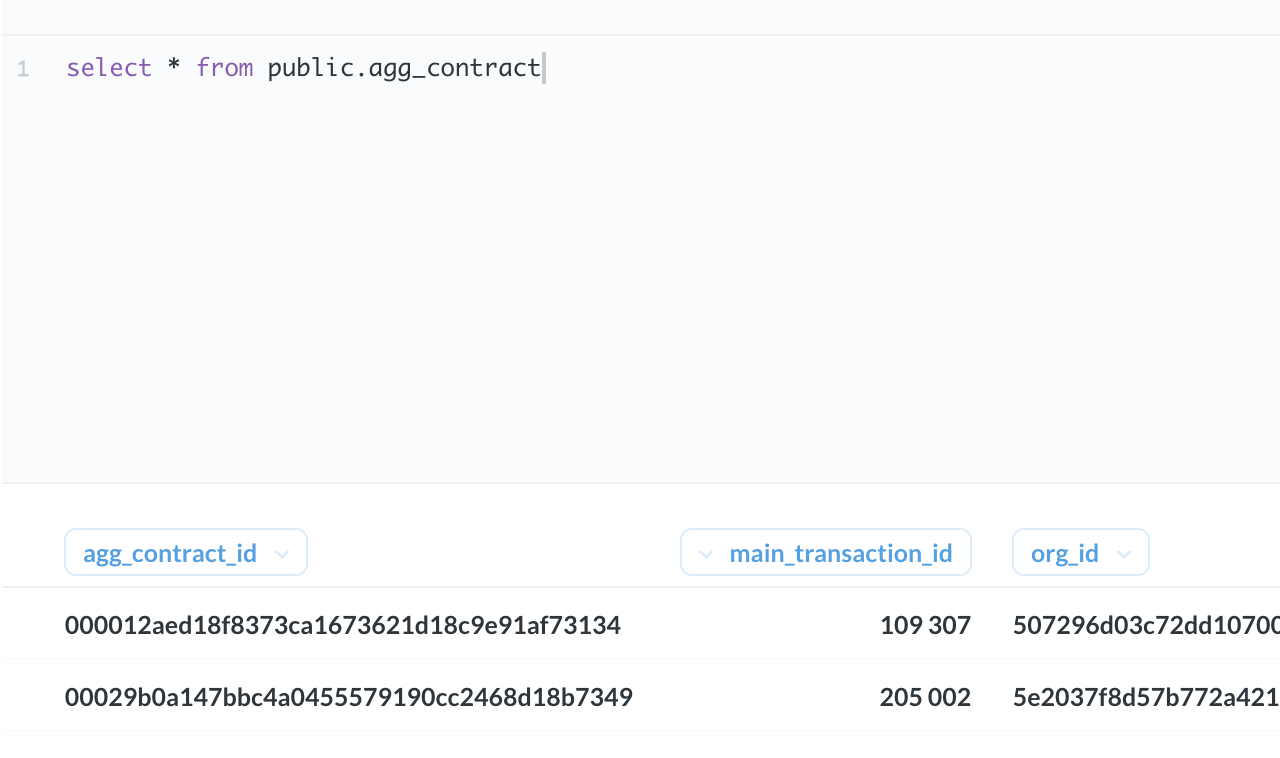
Task: Expand the chevron left of main_transaction_id
Action: pyautogui.click(x=705, y=552)
